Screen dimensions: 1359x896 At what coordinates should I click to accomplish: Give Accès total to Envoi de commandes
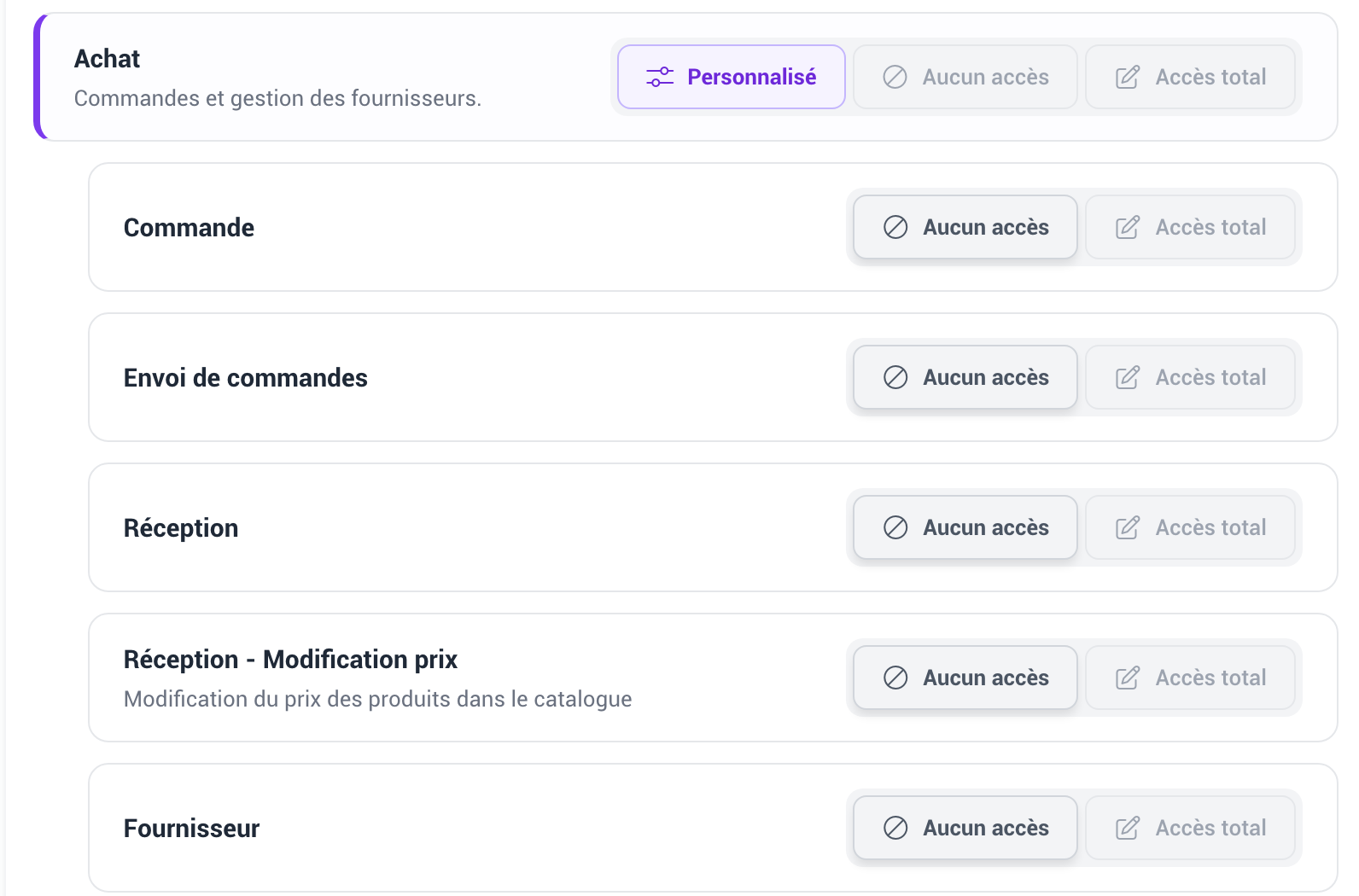coord(1190,377)
